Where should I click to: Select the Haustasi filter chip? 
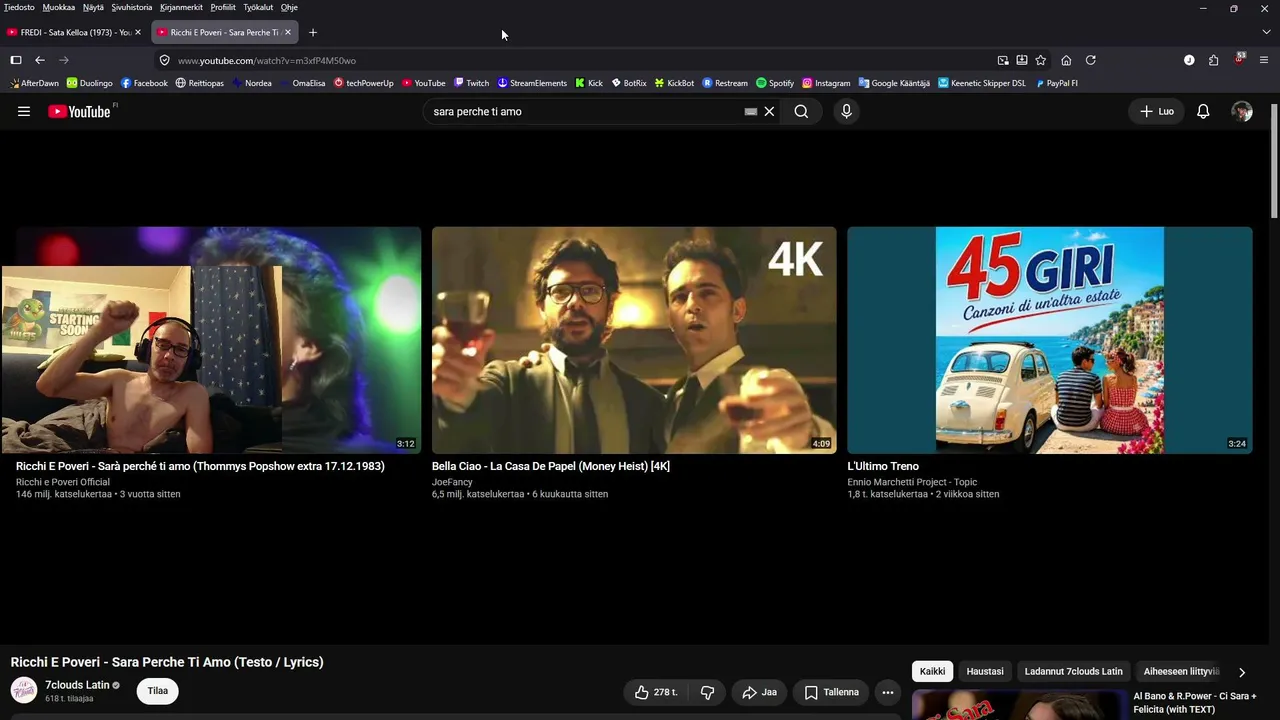pyautogui.click(x=985, y=672)
